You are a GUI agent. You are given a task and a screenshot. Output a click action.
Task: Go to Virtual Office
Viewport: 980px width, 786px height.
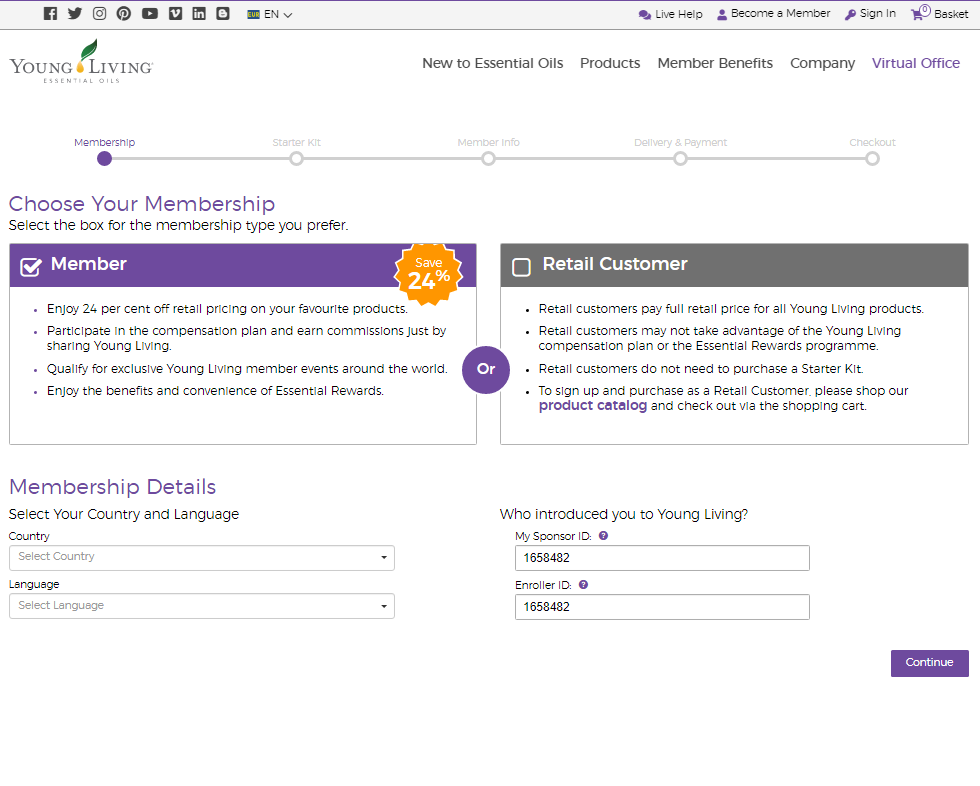coord(916,63)
